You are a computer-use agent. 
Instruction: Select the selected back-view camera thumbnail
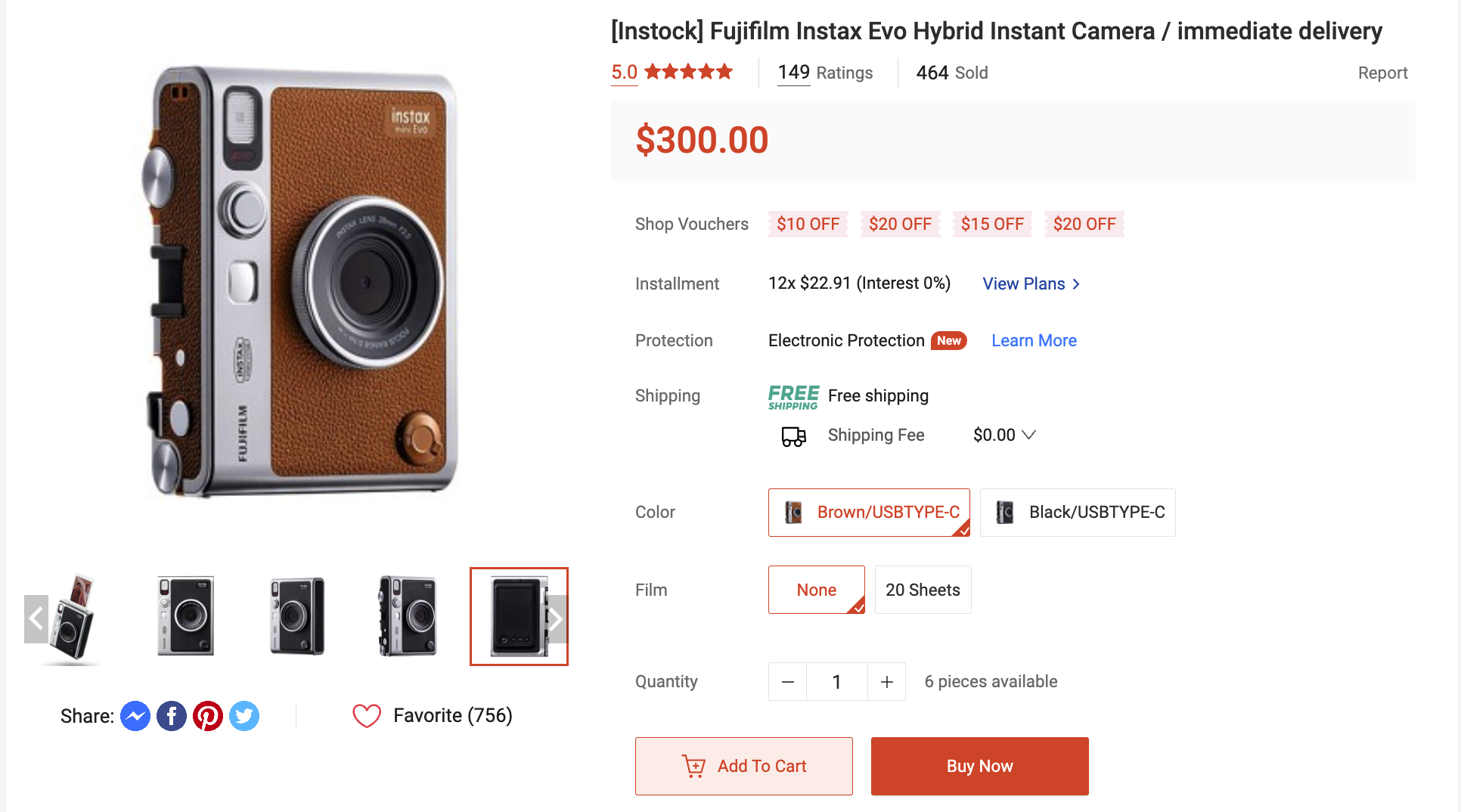click(x=518, y=616)
